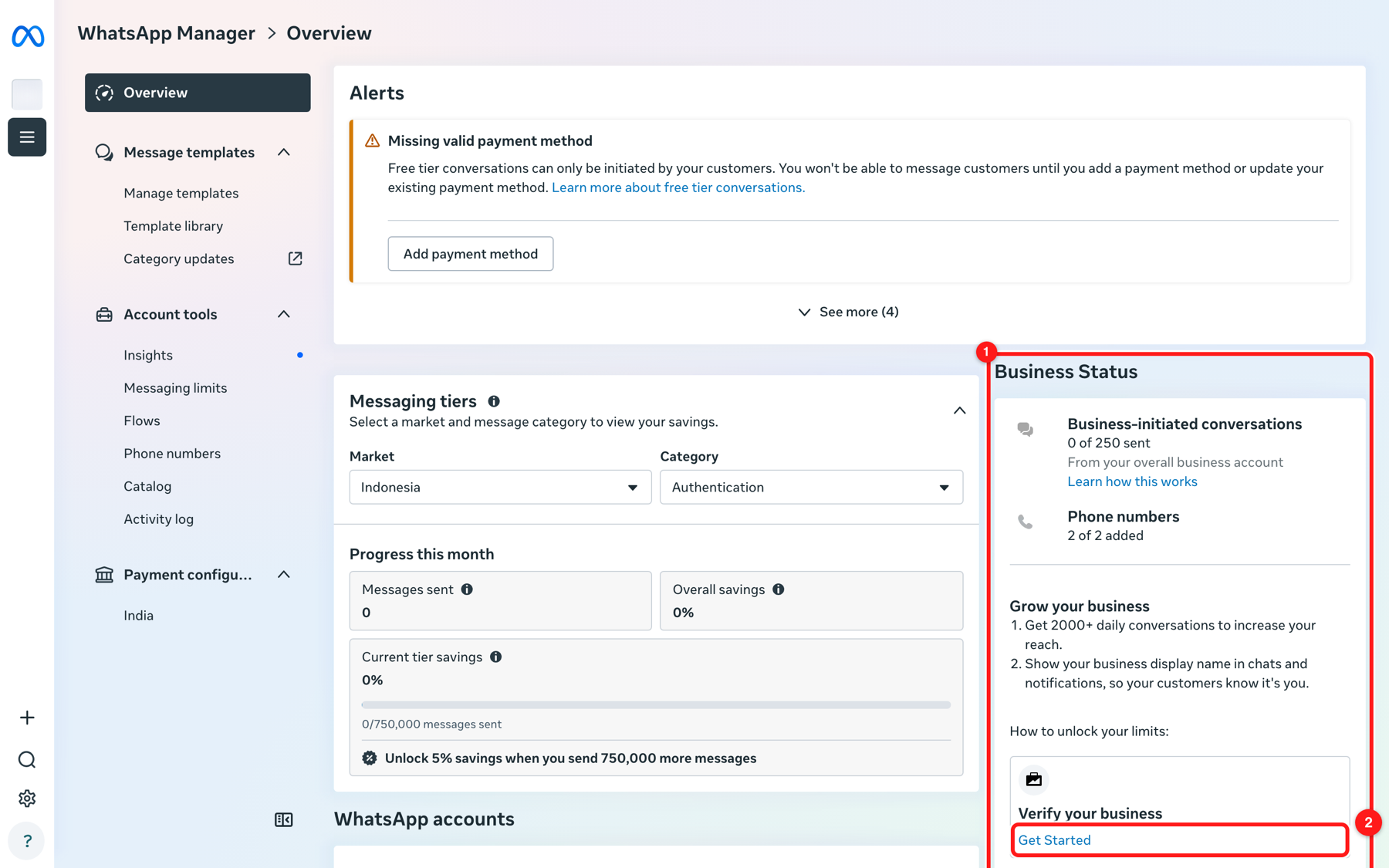Open Flows
Image resolution: width=1389 pixels, height=868 pixels.
point(142,420)
